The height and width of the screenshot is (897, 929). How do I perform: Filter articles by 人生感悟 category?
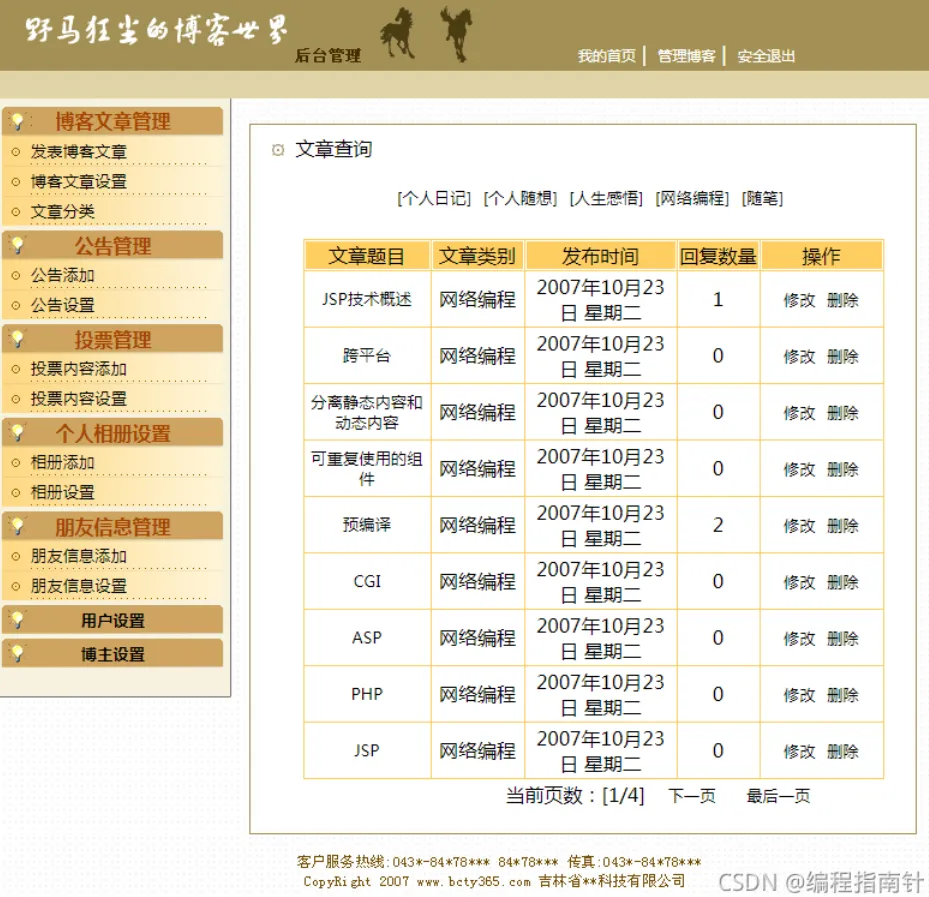(x=606, y=198)
